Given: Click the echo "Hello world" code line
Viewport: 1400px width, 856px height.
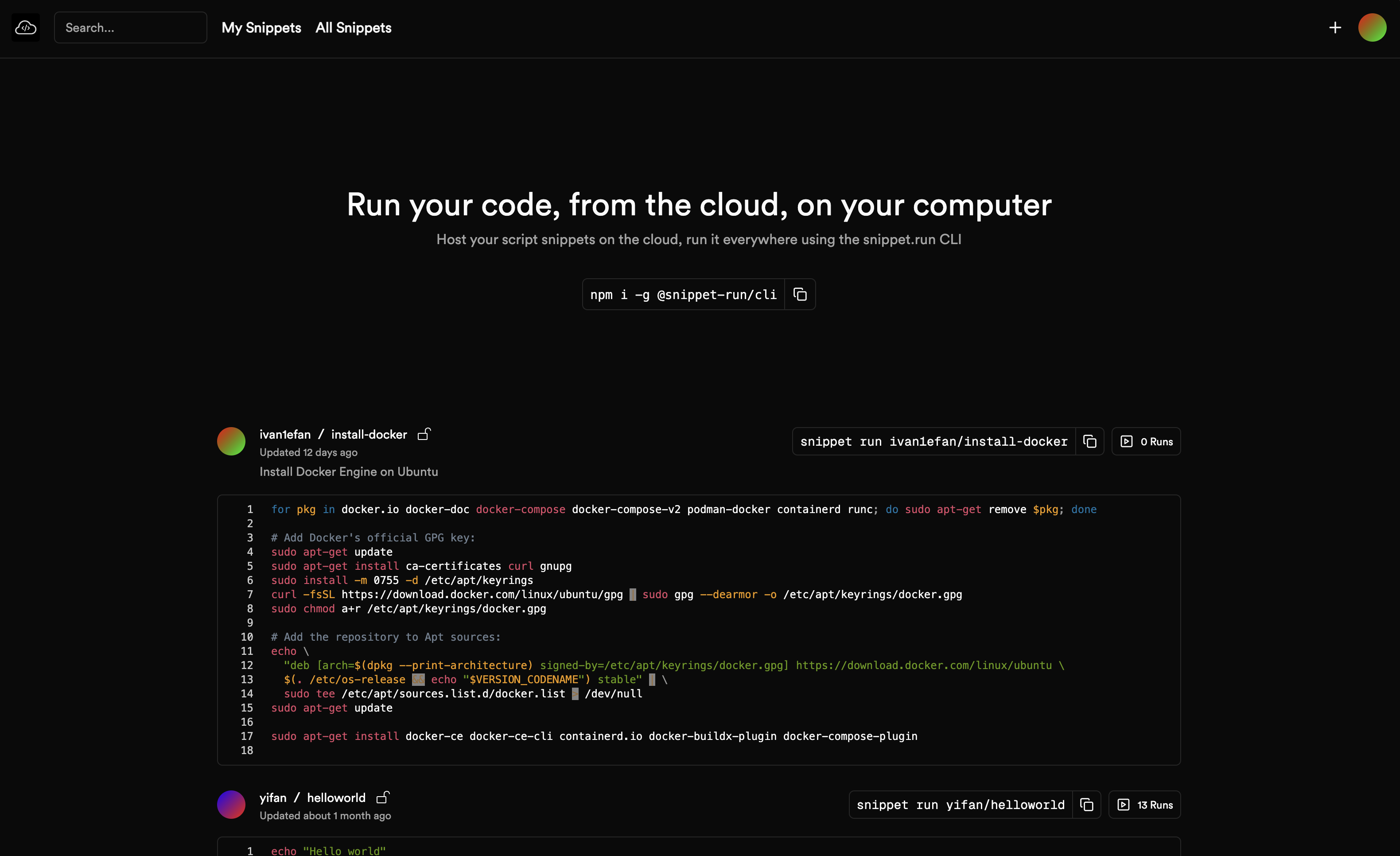Looking at the screenshot, I should click(x=328, y=850).
